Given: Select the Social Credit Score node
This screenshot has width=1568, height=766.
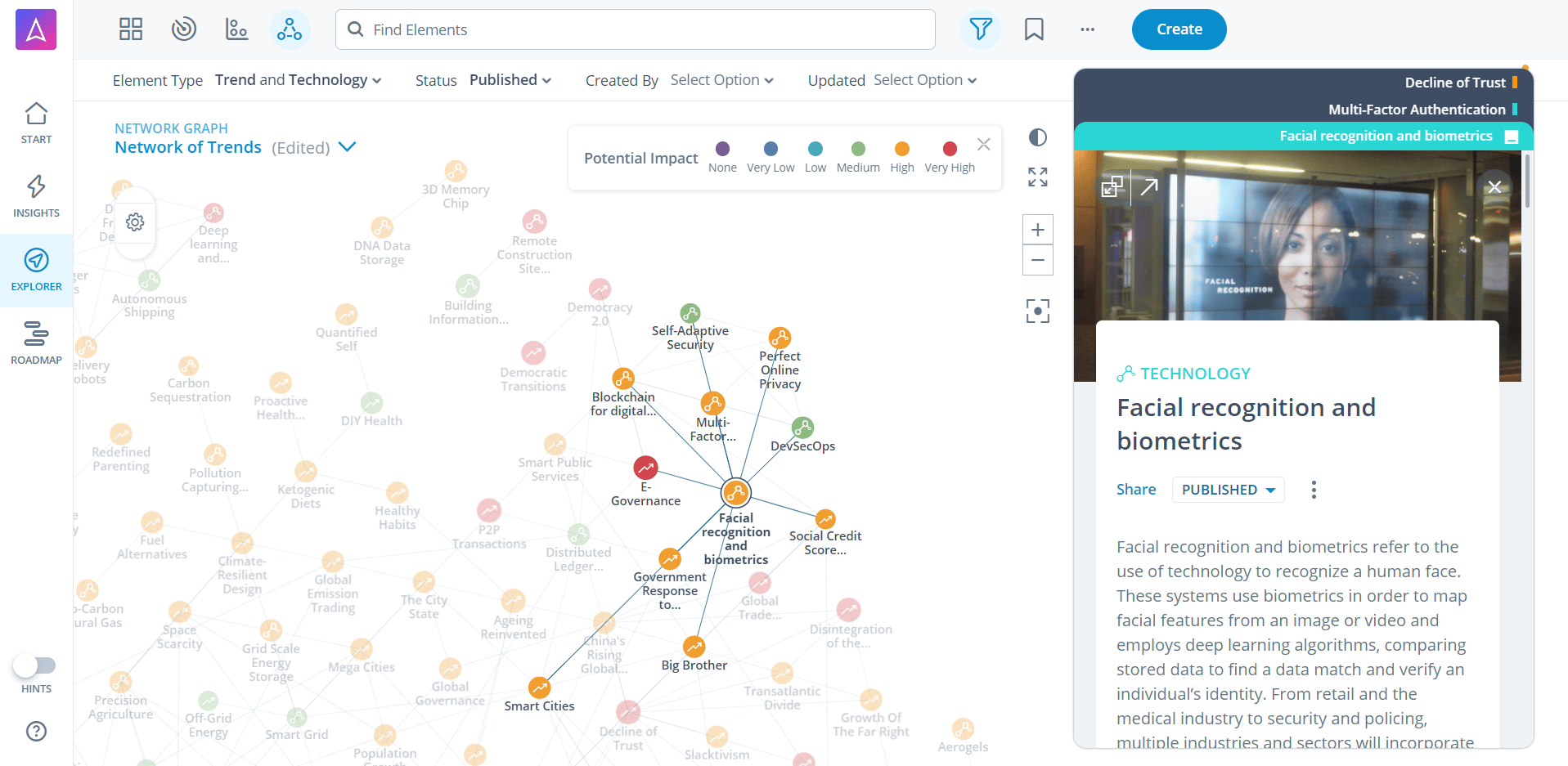Looking at the screenshot, I should (825, 518).
